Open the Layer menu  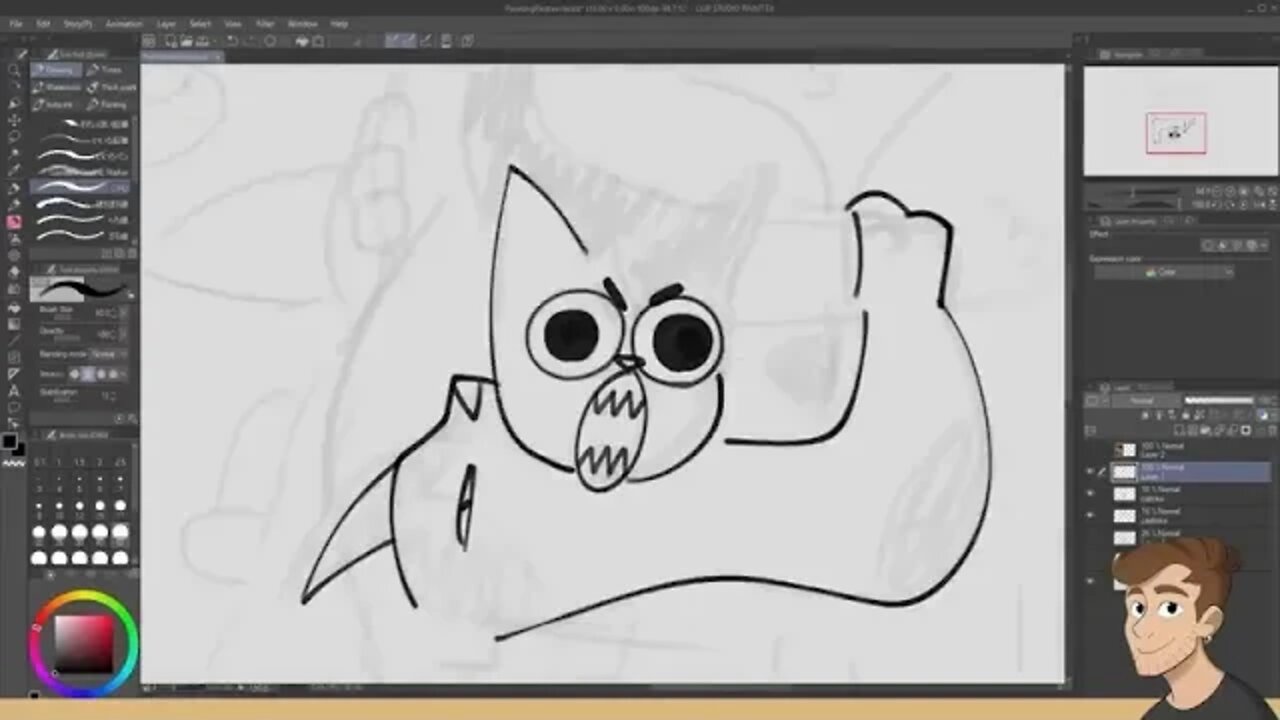click(166, 23)
